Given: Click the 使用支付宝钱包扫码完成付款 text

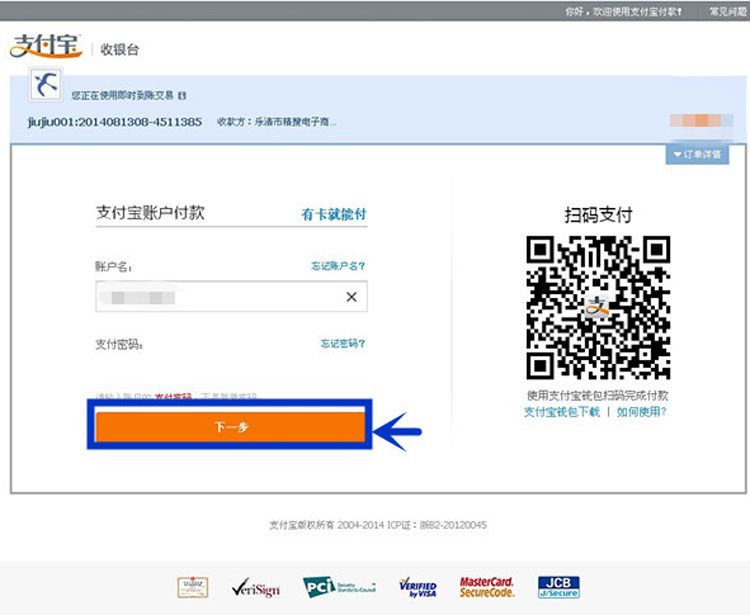Looking at the screenshot, I should coord(597,395).
